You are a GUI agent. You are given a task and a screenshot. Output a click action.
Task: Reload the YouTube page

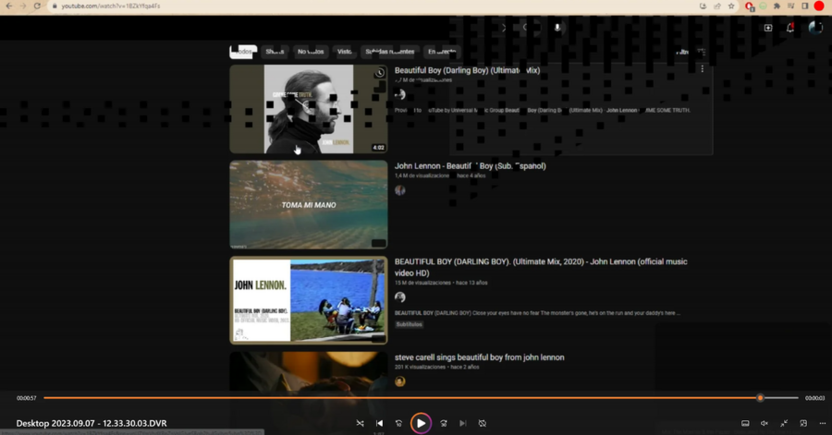coord(37,6)
